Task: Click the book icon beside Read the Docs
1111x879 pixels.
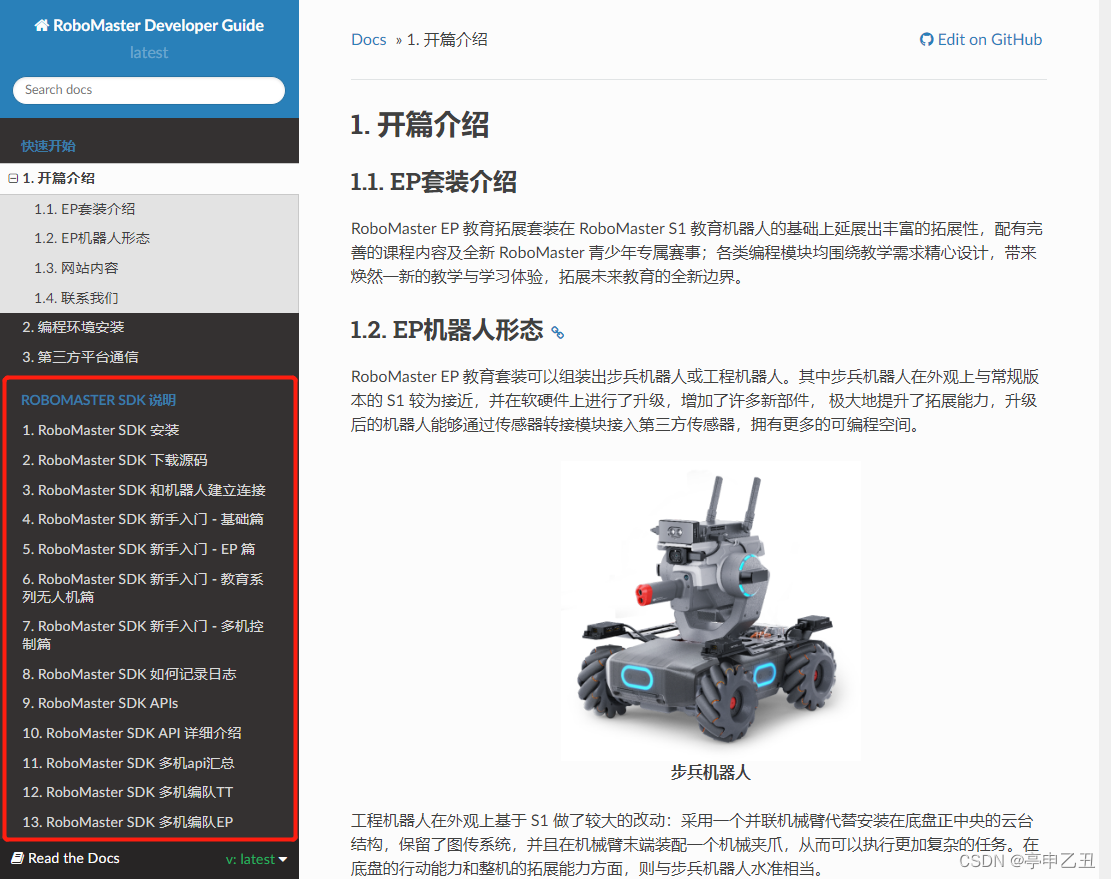Action: point(18,858)
